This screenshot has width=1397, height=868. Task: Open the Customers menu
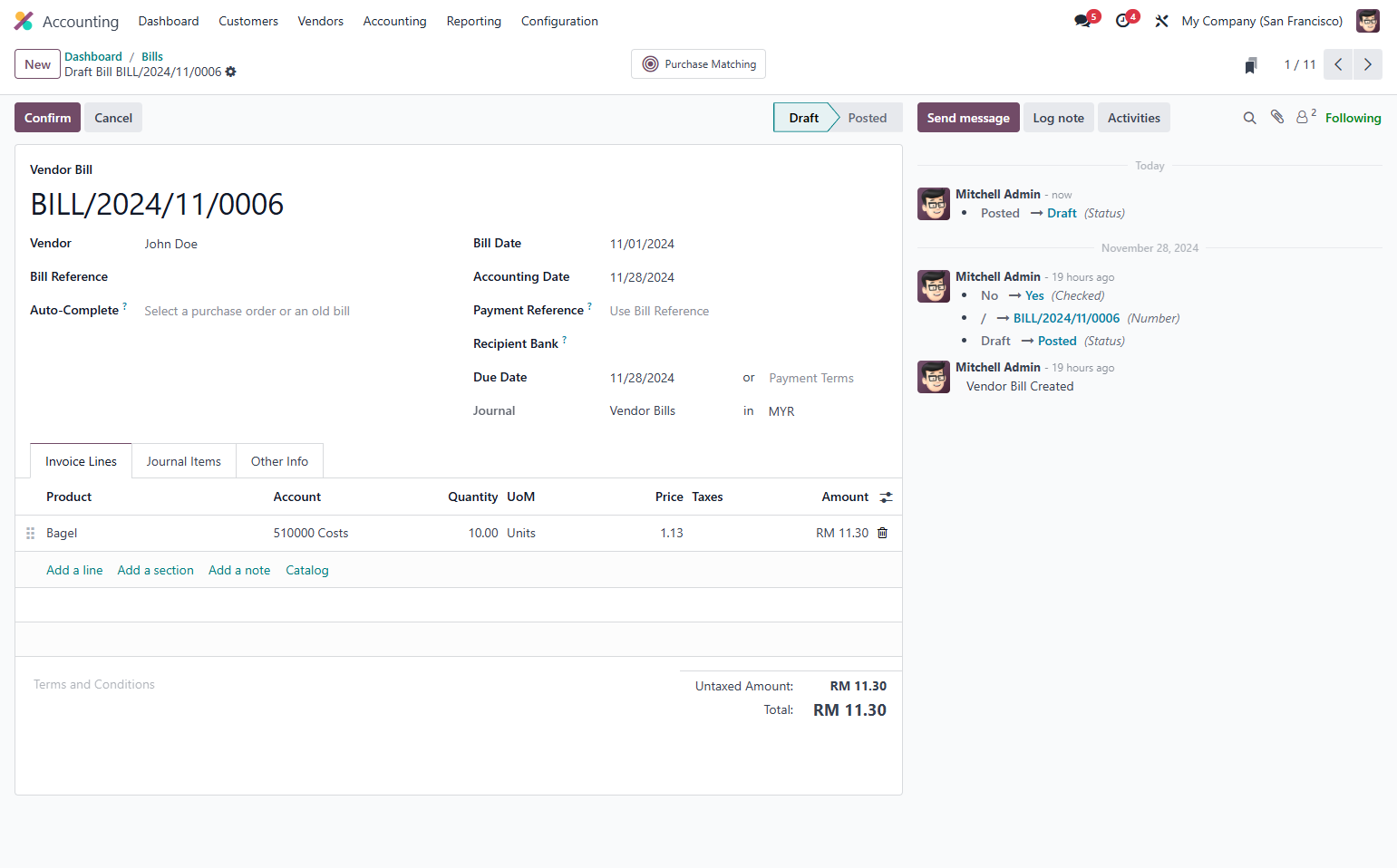click(248, 21)
